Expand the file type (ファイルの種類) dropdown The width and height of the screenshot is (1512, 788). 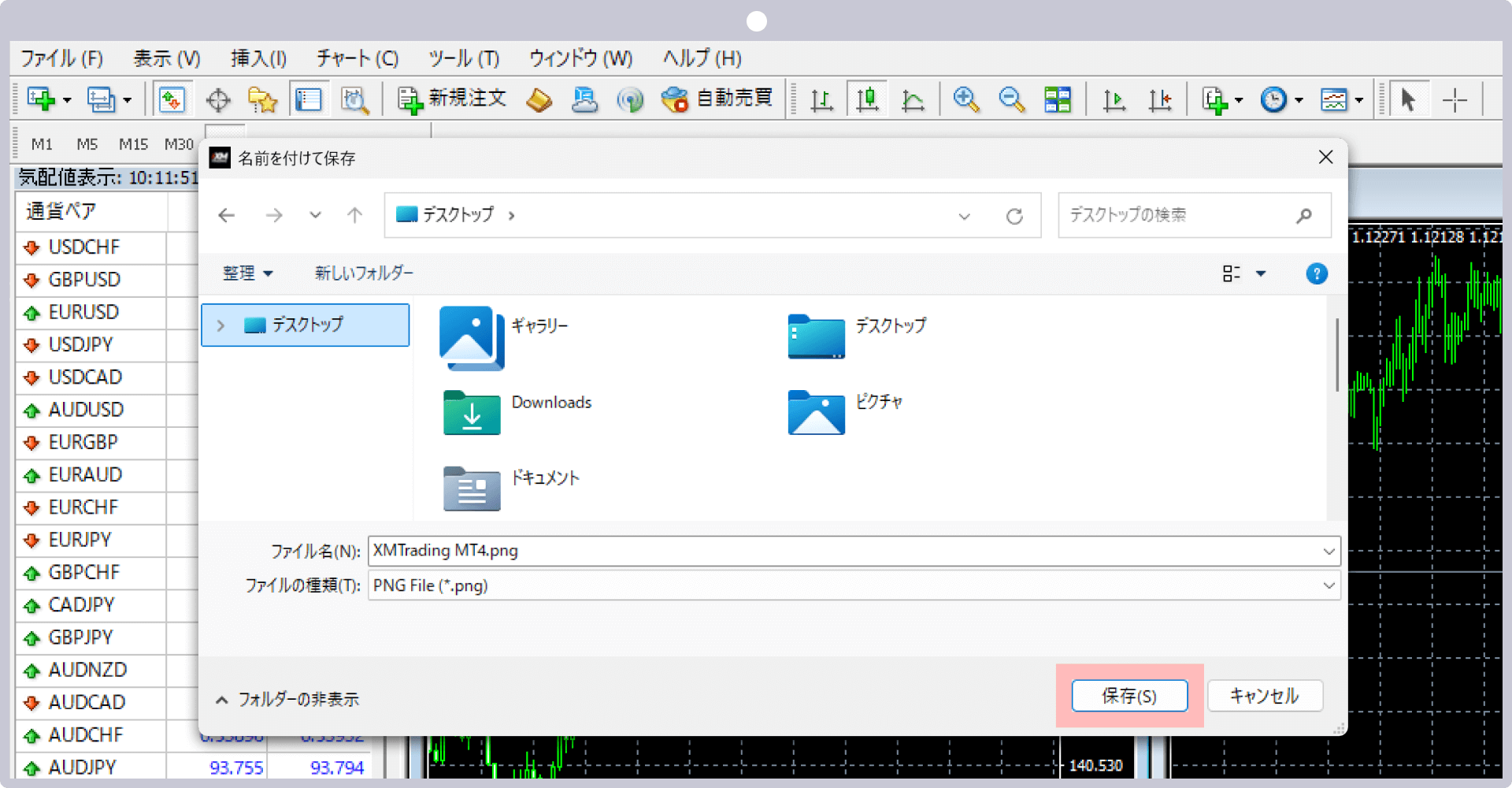pos(1329,585)
